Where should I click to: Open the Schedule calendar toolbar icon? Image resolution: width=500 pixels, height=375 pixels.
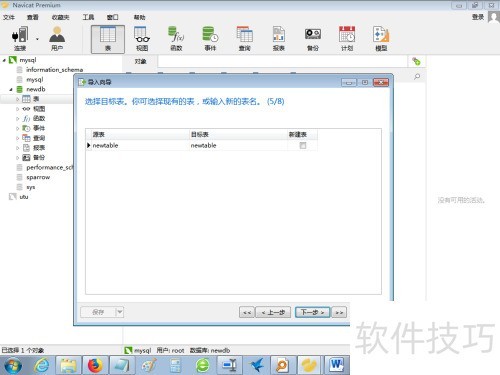pyautogui.click(x=347, y=39)
